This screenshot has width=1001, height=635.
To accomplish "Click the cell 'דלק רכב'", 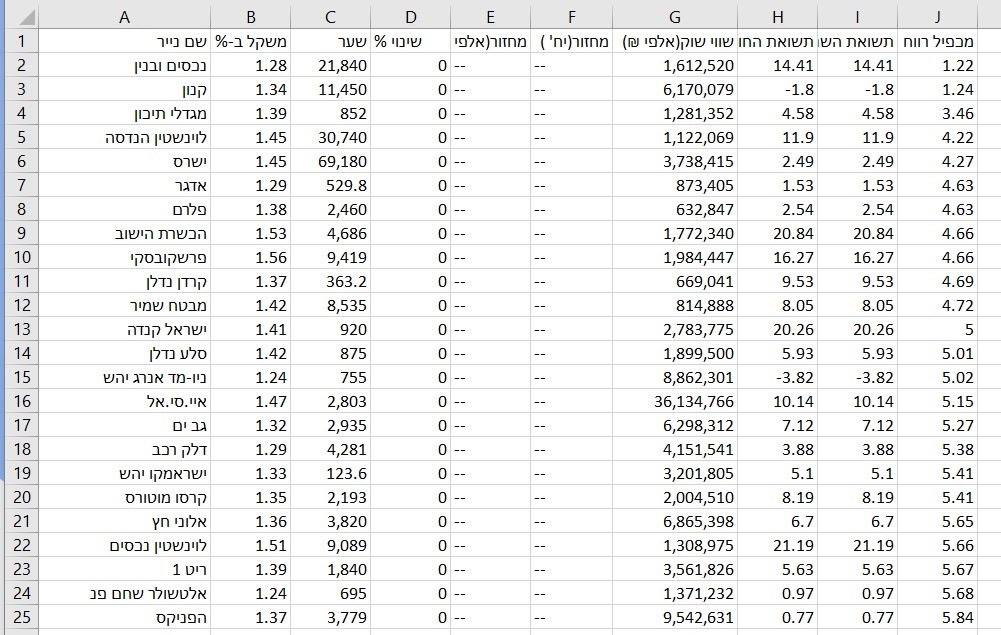I will coord(124,449).
